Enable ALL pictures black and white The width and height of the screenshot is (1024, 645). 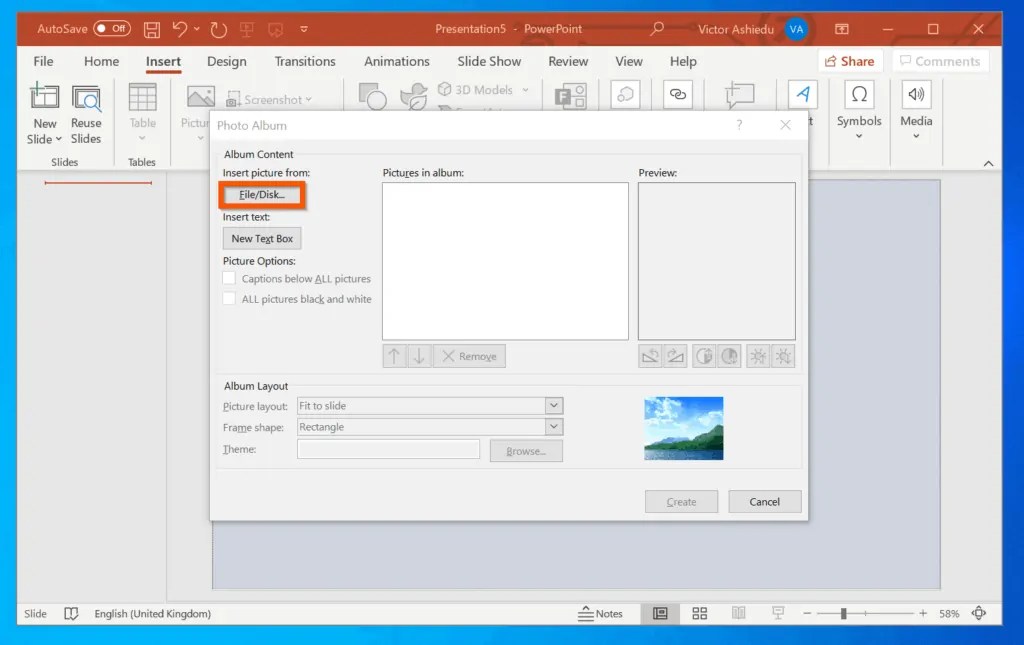coord(227,298)
